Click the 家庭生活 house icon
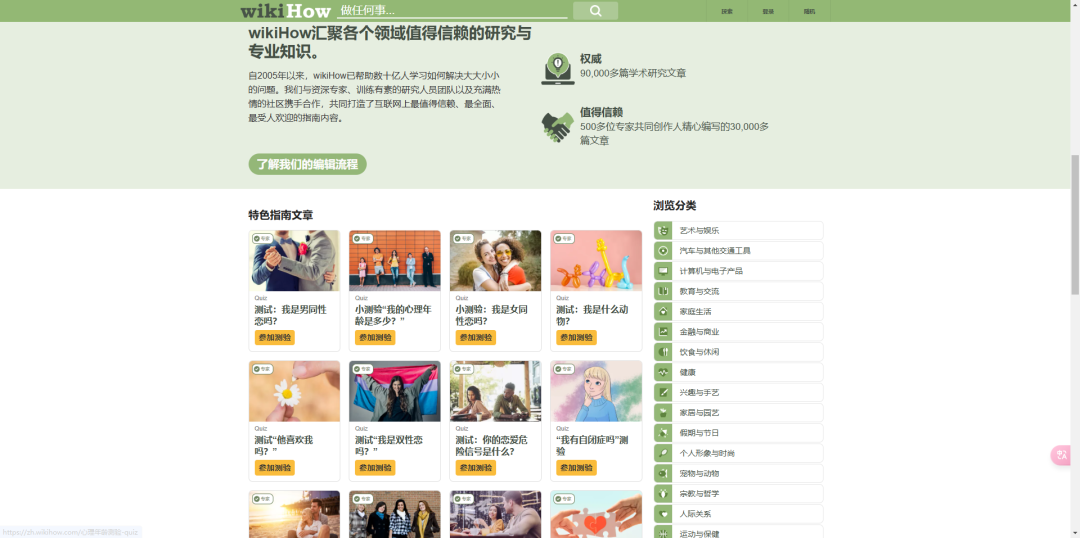 [x=663, y=311]
